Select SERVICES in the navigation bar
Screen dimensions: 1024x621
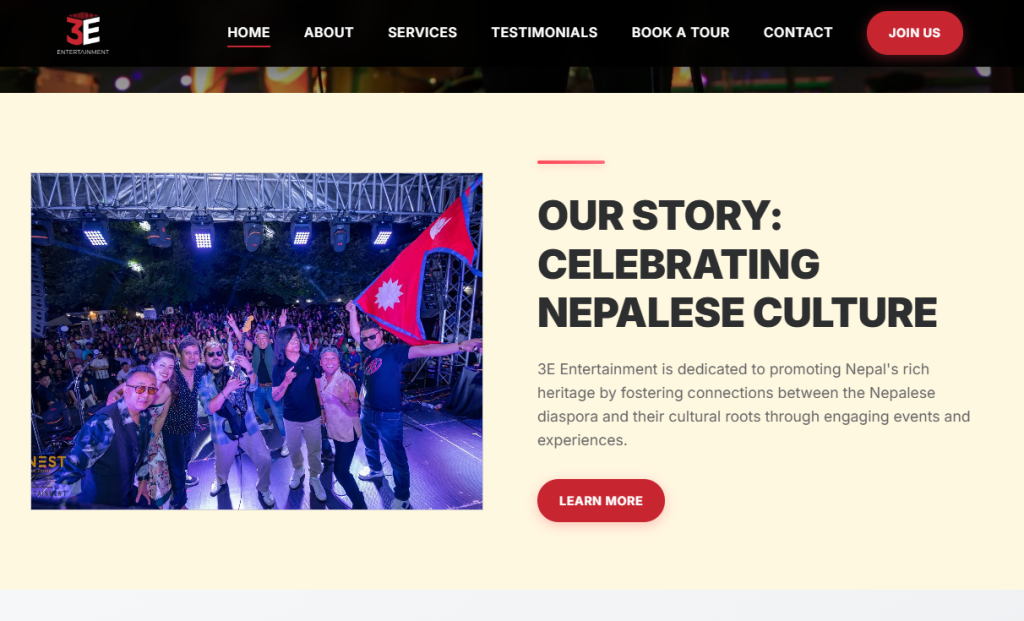[422, 32]
